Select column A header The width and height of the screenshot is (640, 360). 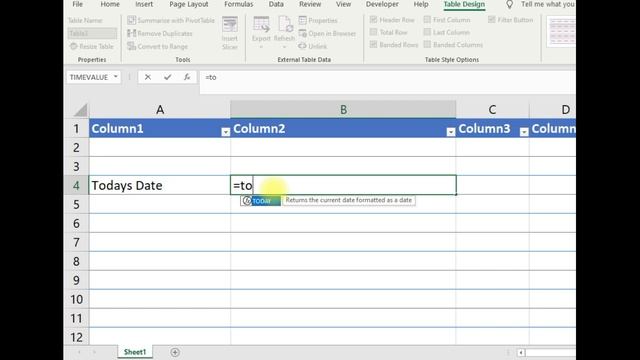(x=160, y=110)
